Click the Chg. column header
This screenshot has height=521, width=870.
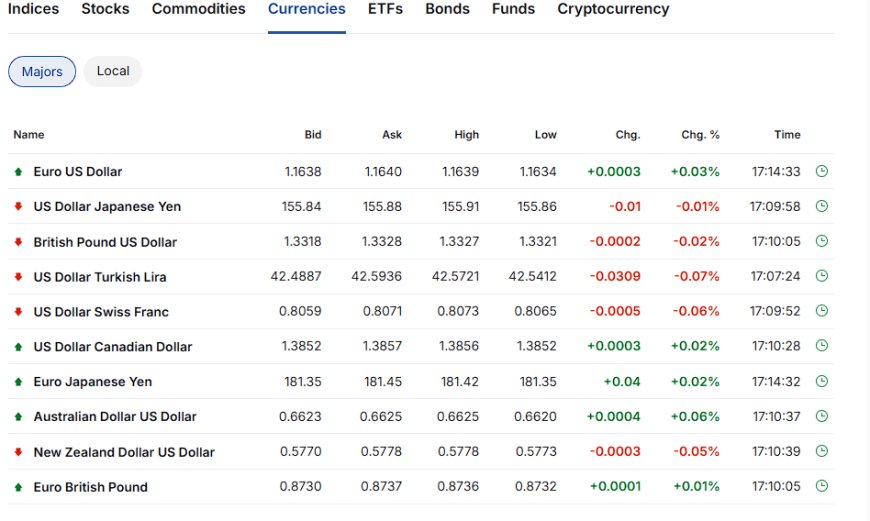pyautogui.click(x=628, y=135)
